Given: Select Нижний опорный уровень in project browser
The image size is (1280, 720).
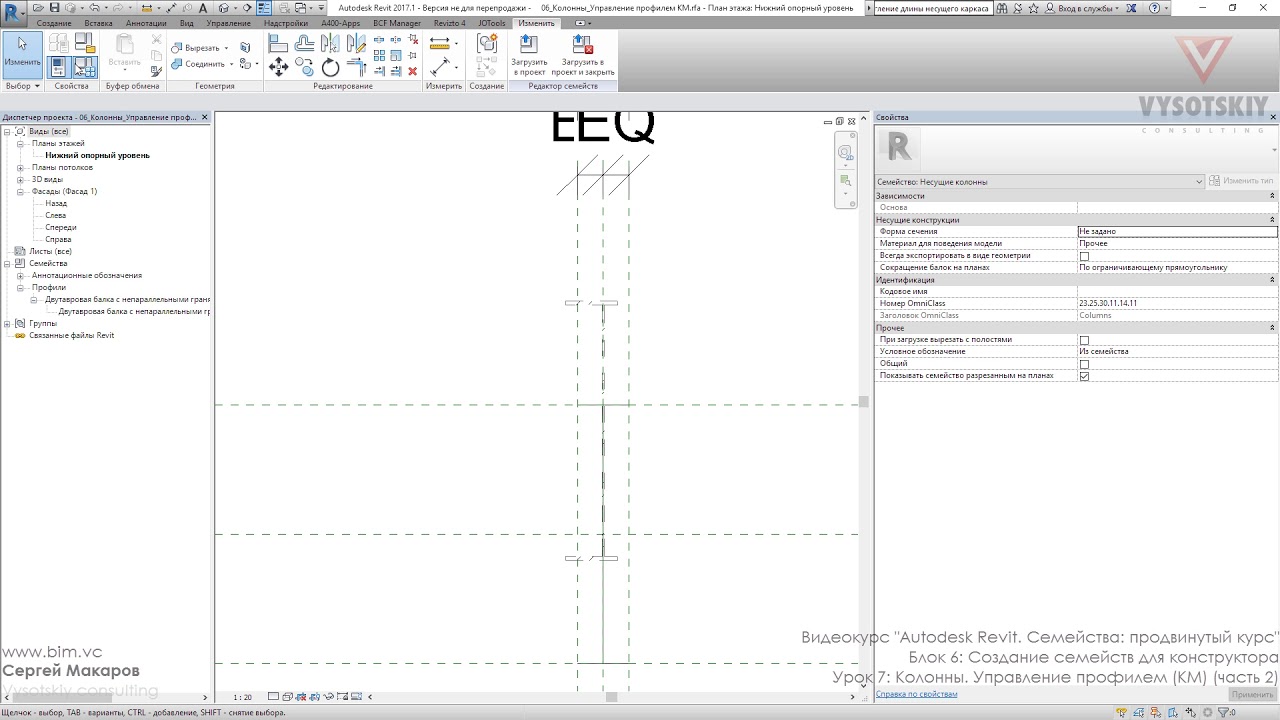Looking at the screenshot, I should click(x=97, y=156).
